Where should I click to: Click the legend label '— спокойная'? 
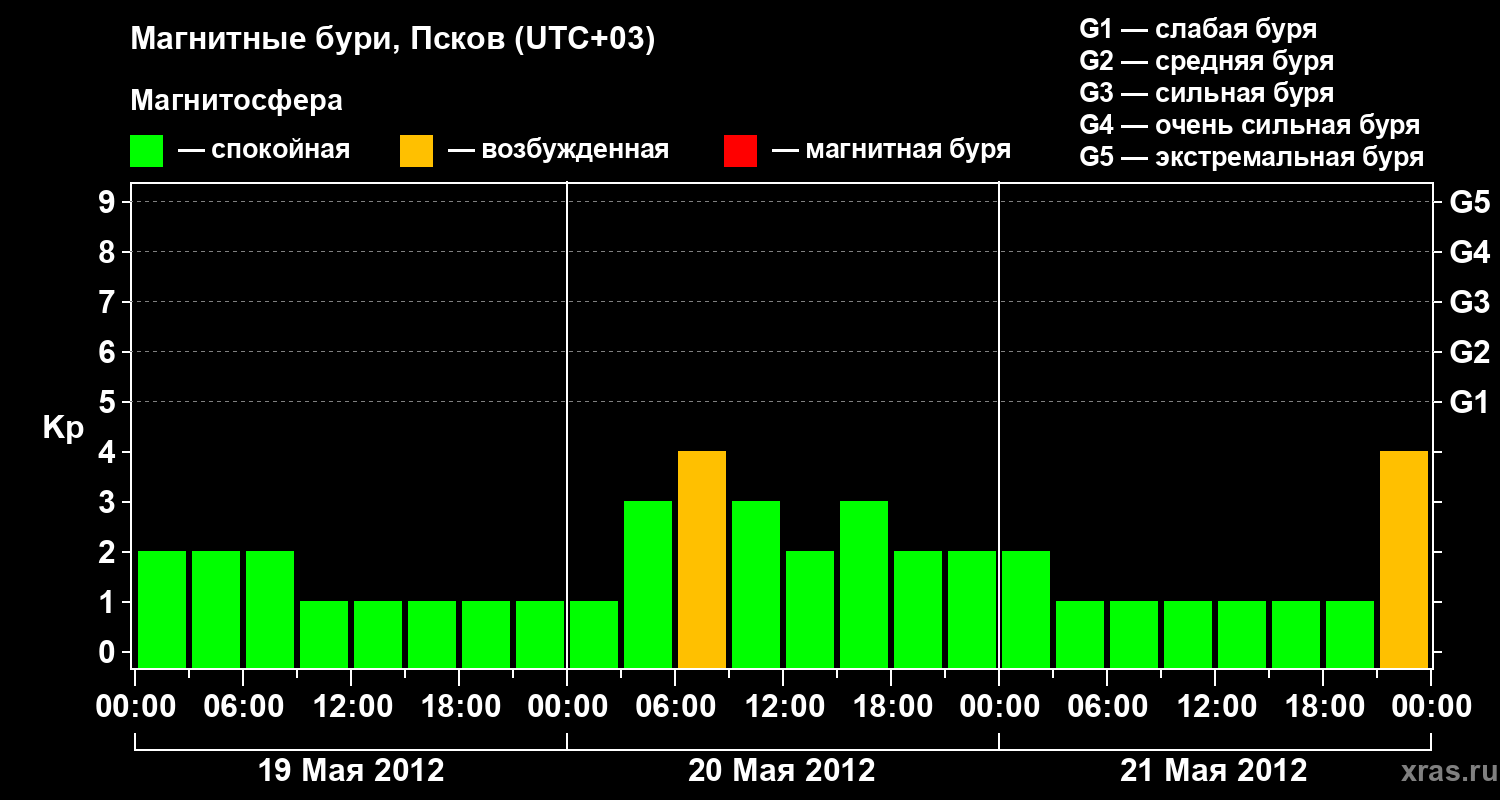(x=264, y=150)
